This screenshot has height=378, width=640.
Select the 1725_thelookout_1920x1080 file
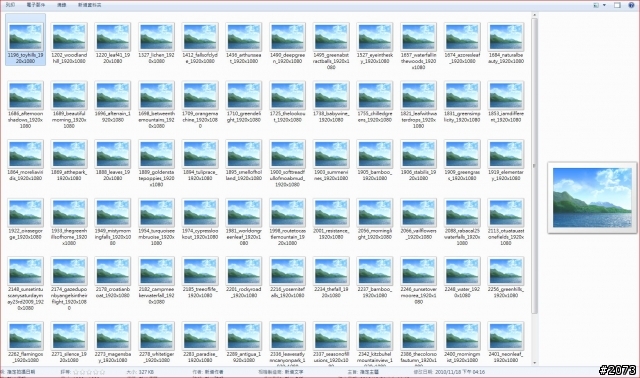pos(287,102)
